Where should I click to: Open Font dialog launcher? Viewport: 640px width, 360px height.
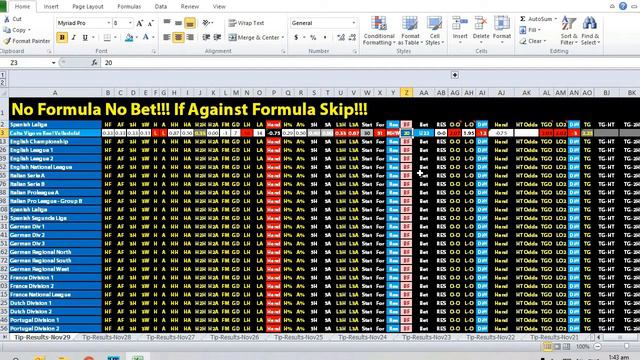[x=154, y=51]
